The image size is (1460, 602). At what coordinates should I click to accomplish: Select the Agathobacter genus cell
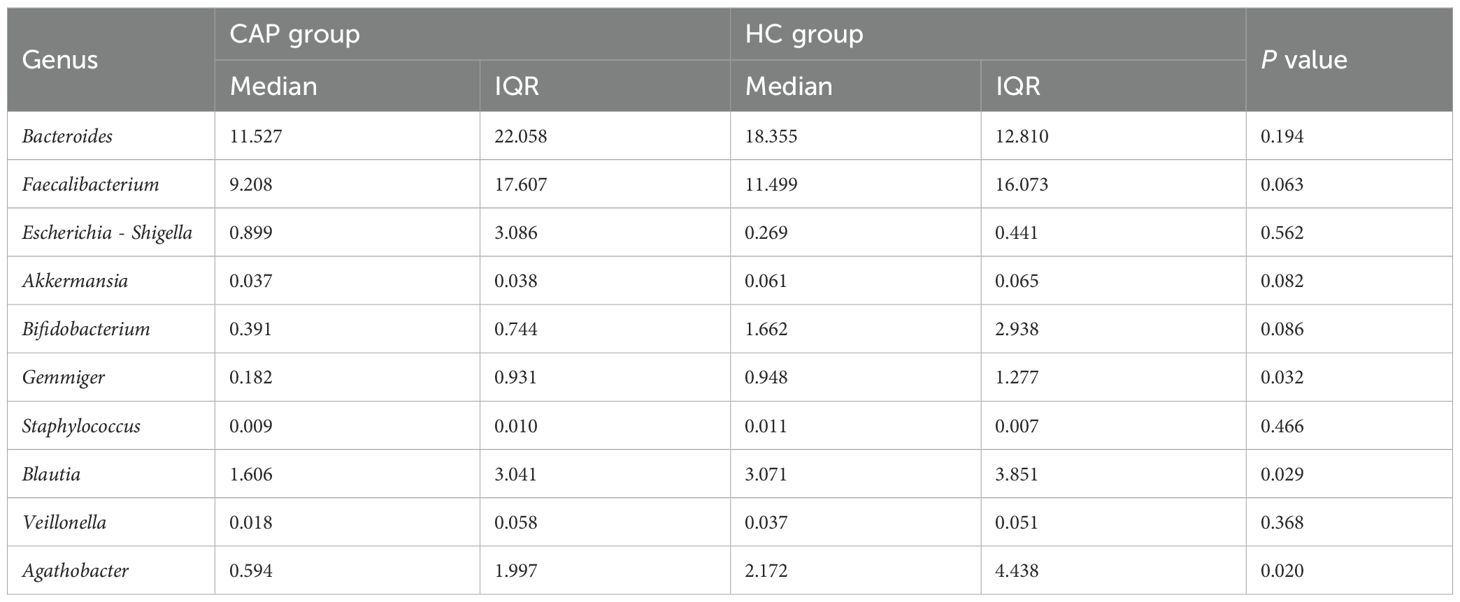(x=75, y=571)
